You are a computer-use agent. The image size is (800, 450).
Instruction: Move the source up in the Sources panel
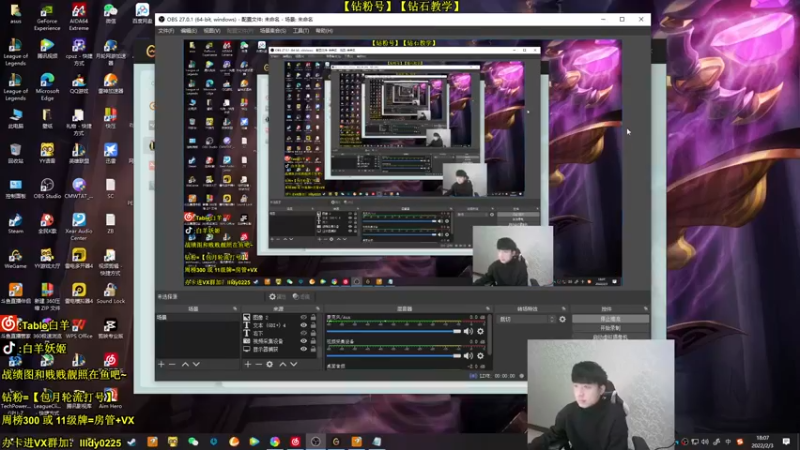tap(283, 364)
